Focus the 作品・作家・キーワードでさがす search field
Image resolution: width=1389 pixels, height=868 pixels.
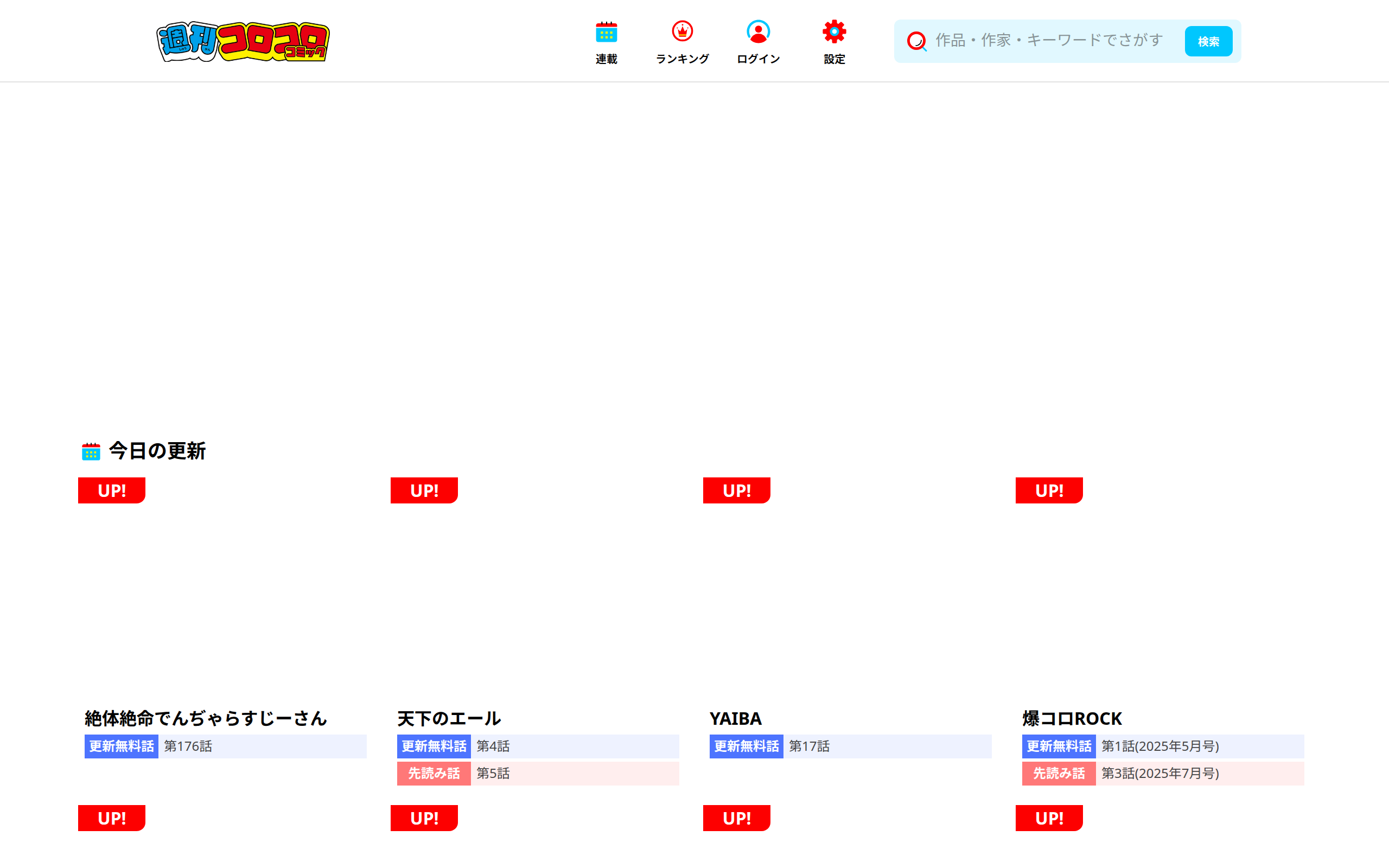click(1049, 40)
